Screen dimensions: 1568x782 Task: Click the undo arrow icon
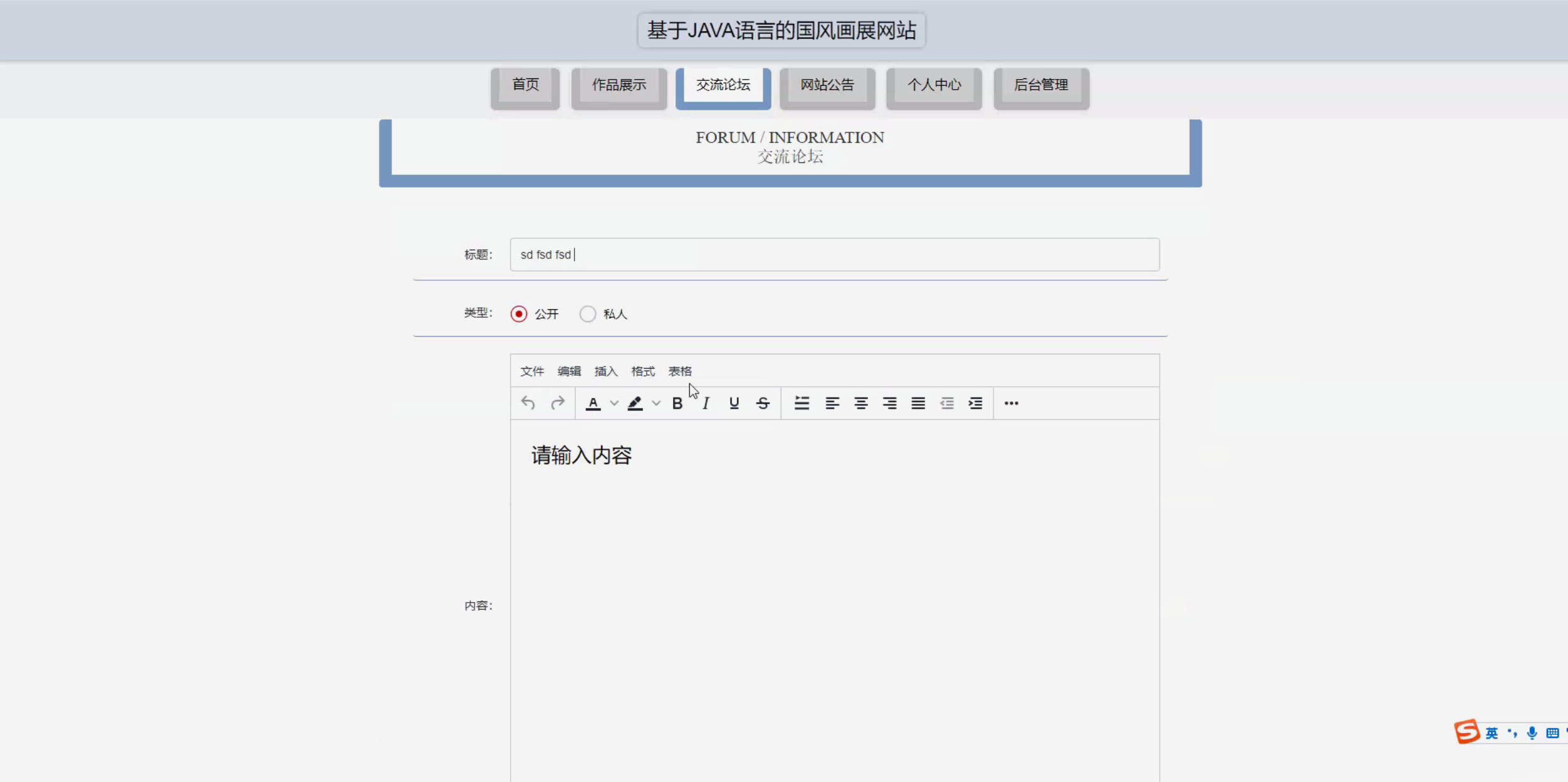527,403
